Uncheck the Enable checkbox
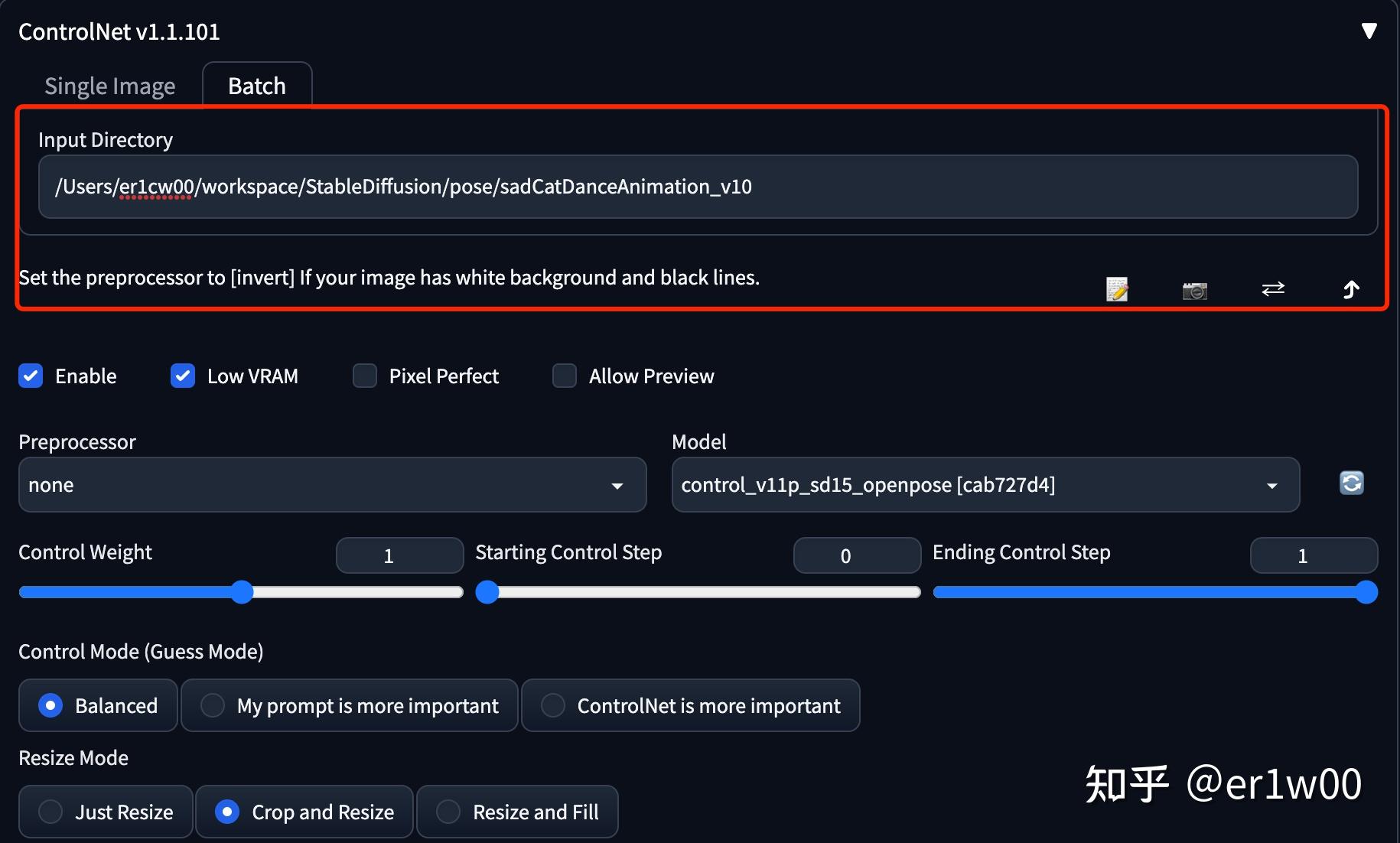Screen dimensions: 1400x843 click(31, 376)
